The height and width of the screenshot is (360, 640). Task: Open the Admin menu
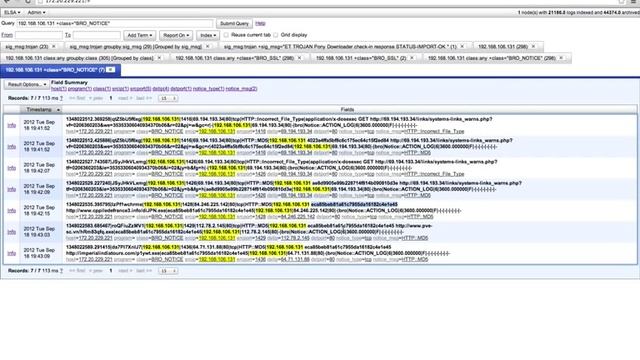coord(36,13)
